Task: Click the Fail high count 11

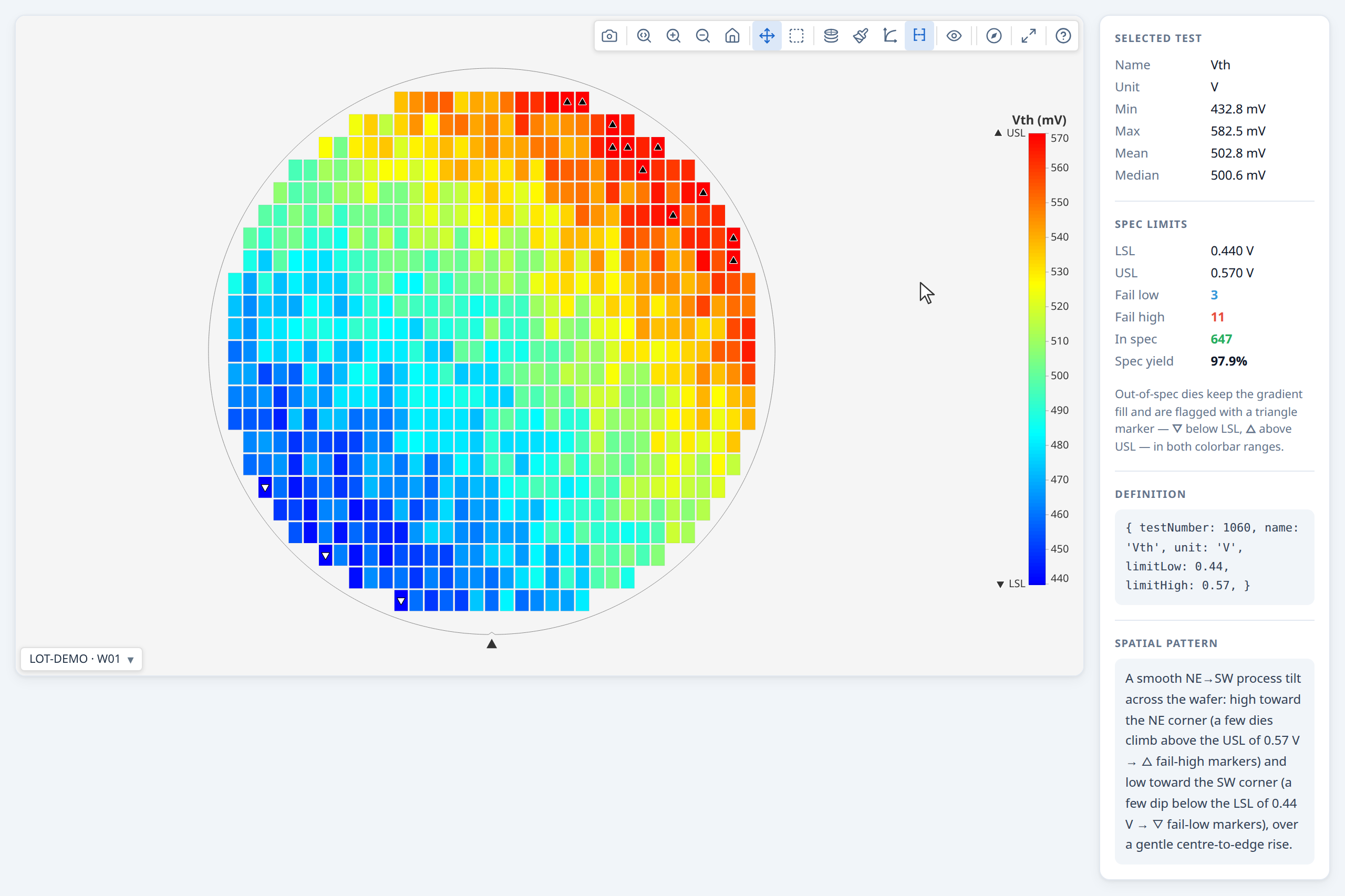Action: [x=1217, y=317]
